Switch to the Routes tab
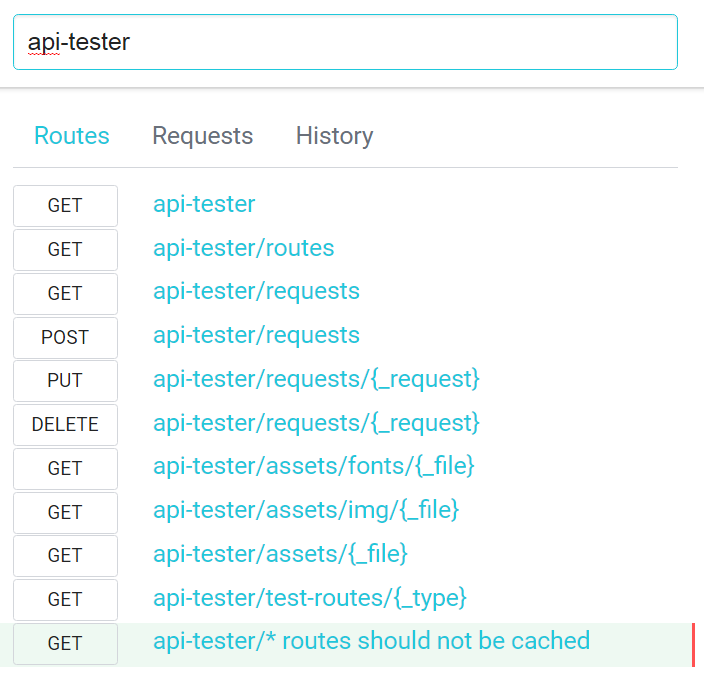This screenshot has height=679, width=704. click(72, 136)
